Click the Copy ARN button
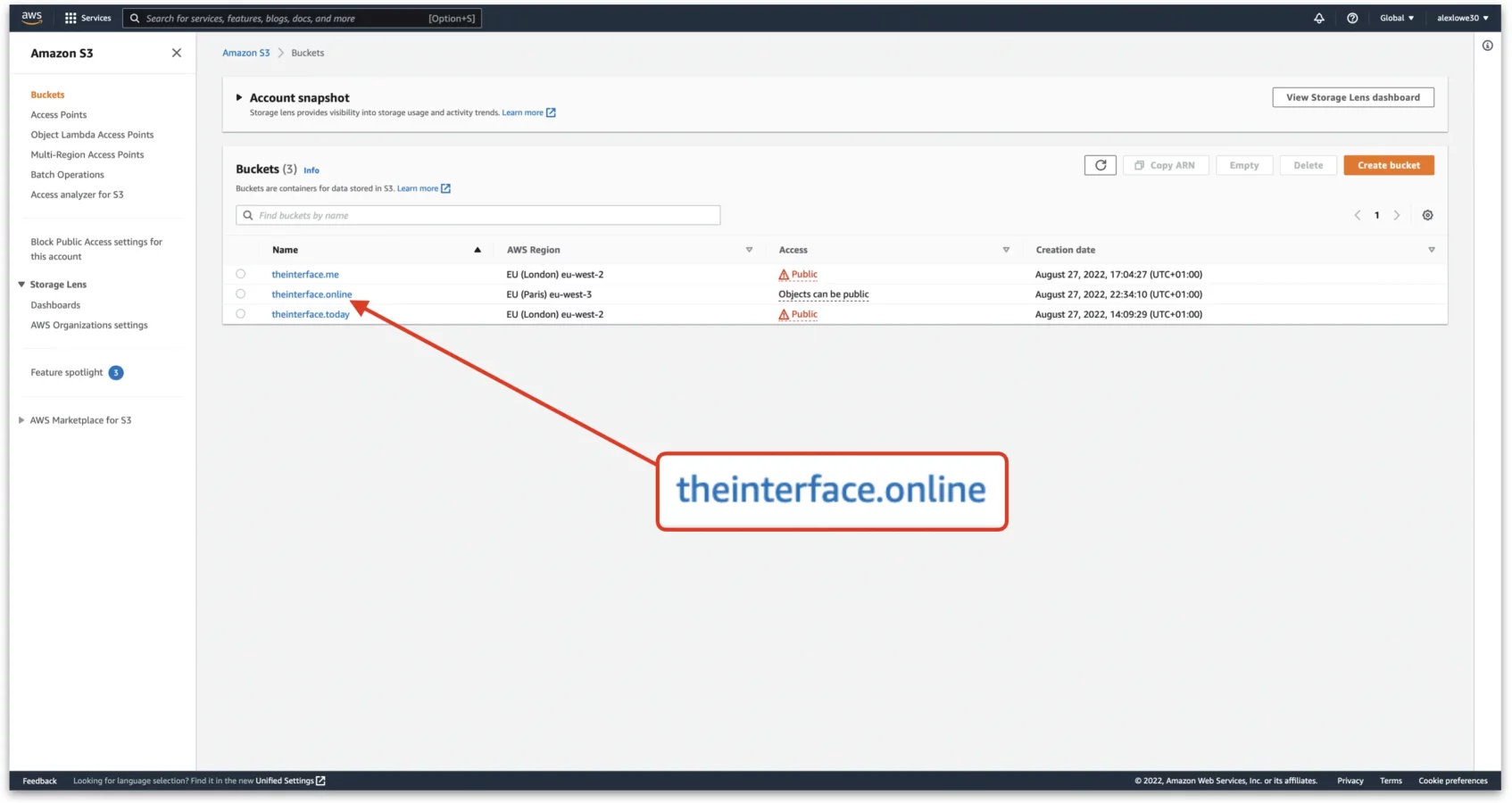The image size is (1512, 803). click(1166, 165)
